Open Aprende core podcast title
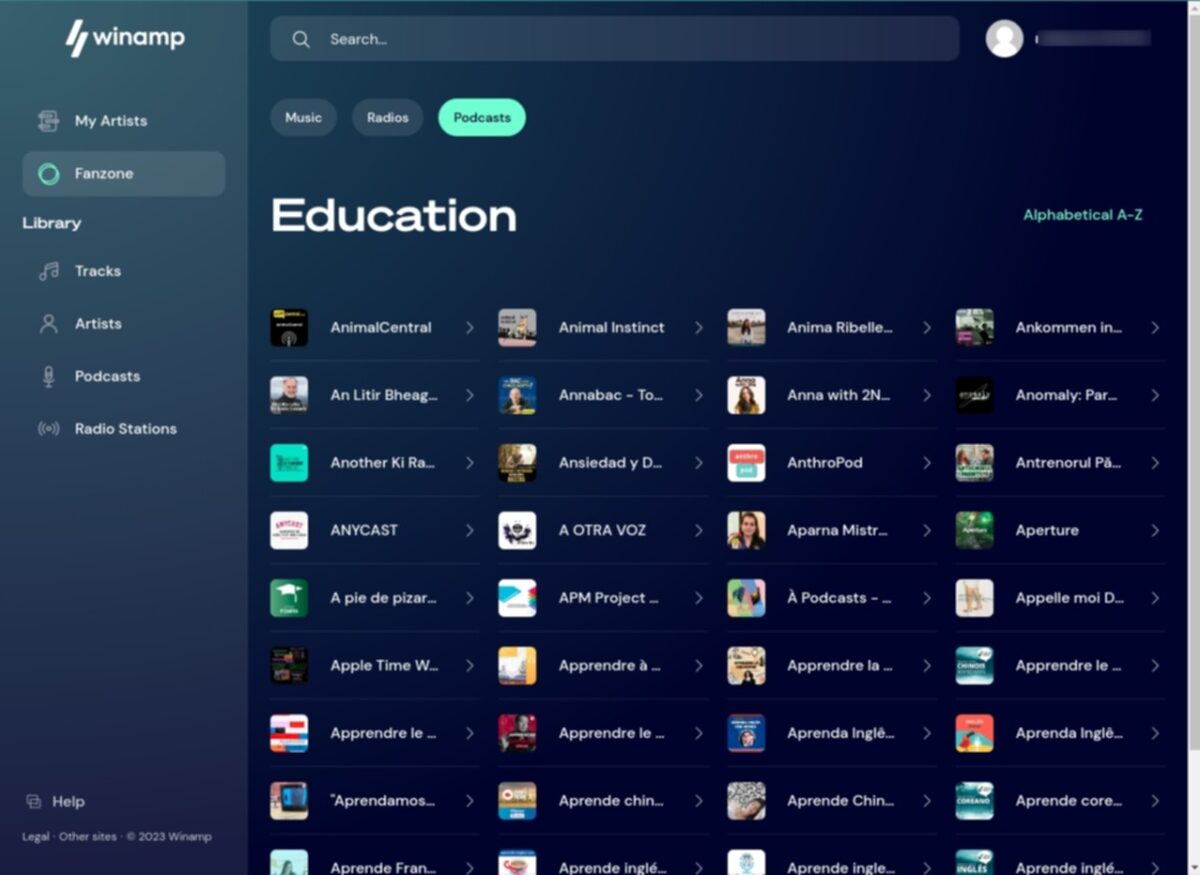 [1068, 801]
